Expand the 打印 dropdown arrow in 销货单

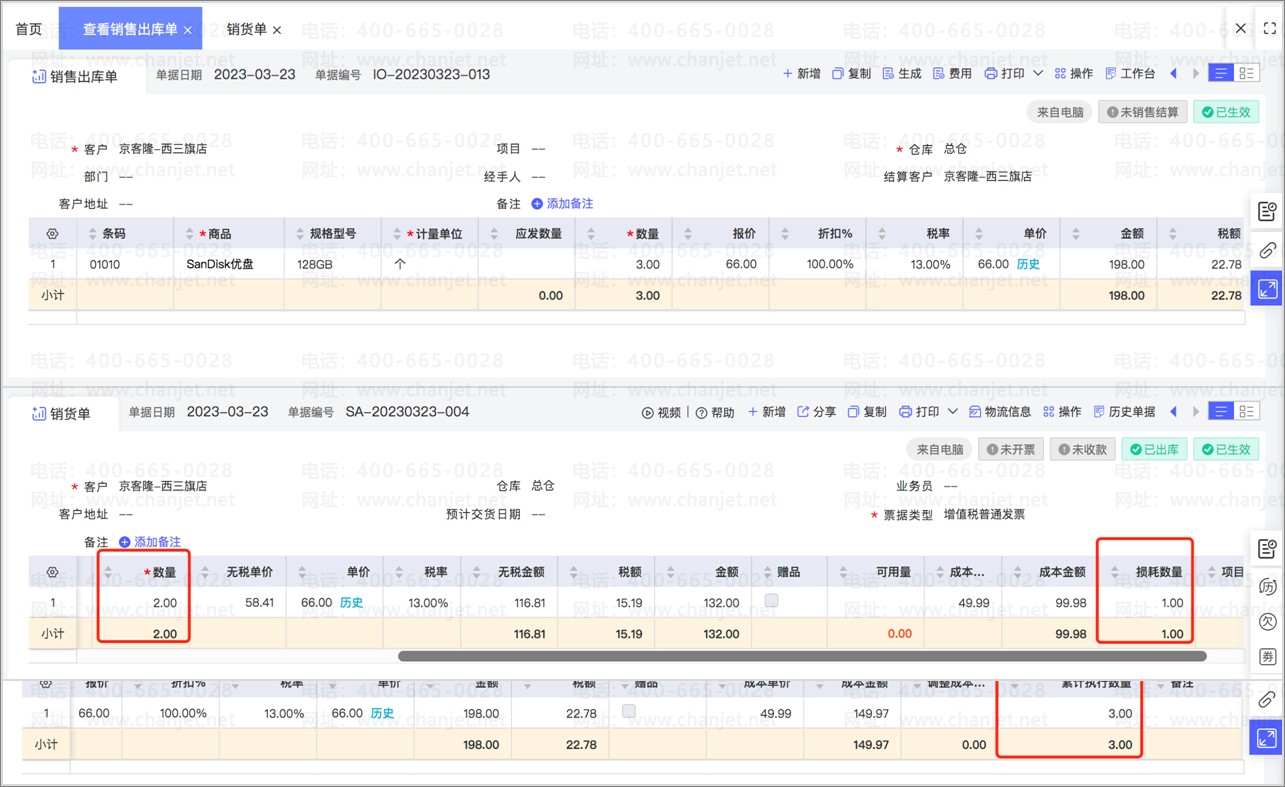pos(952,412)
